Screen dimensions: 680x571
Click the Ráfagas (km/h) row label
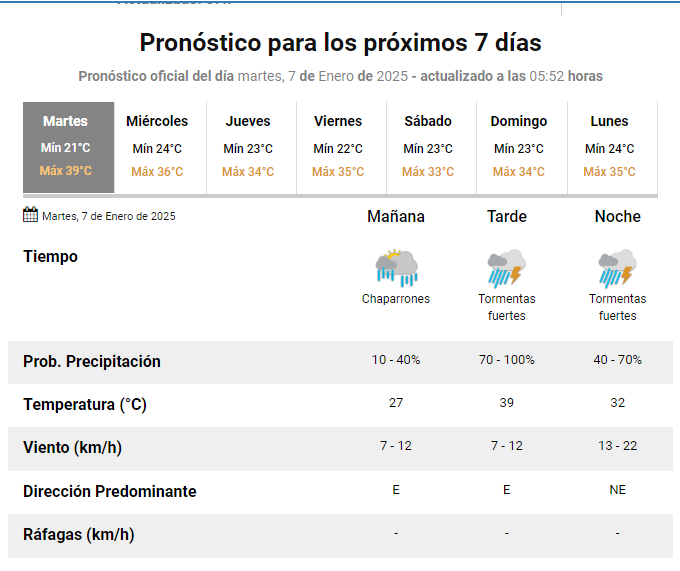point(78,534)
